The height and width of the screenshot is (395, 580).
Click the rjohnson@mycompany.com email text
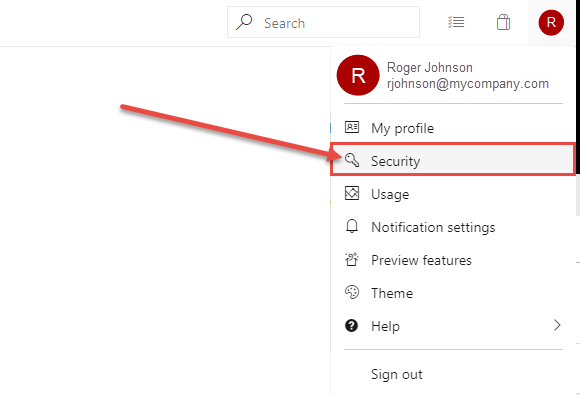pos(468,84)
